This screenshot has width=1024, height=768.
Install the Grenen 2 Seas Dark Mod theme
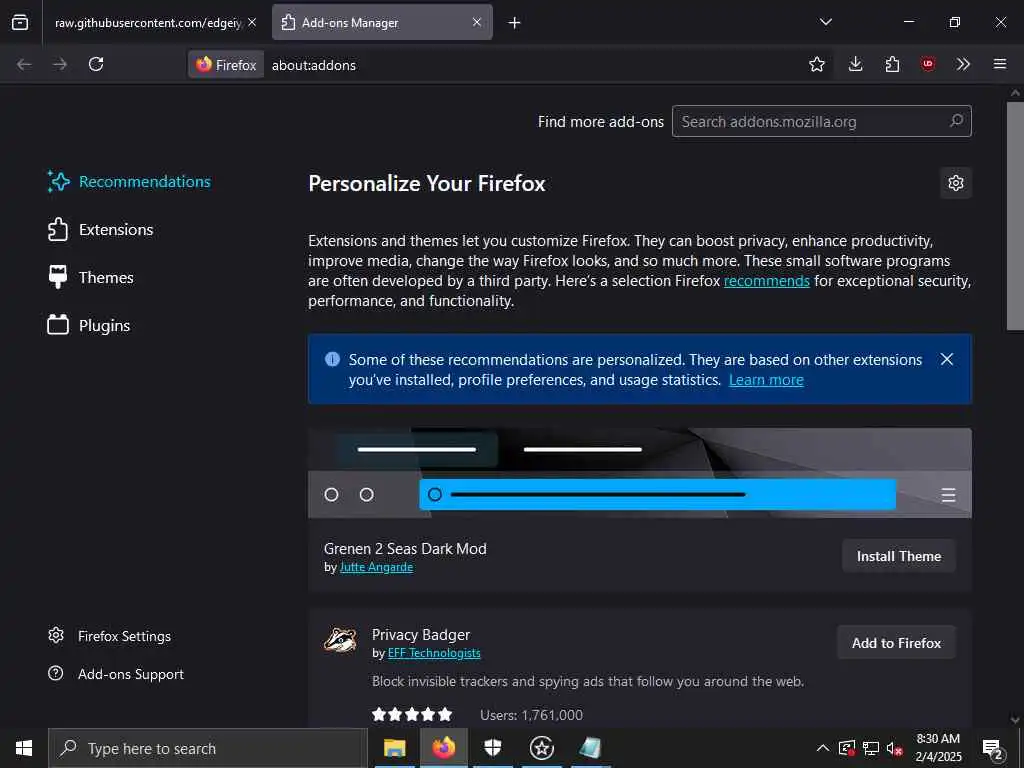899,556
